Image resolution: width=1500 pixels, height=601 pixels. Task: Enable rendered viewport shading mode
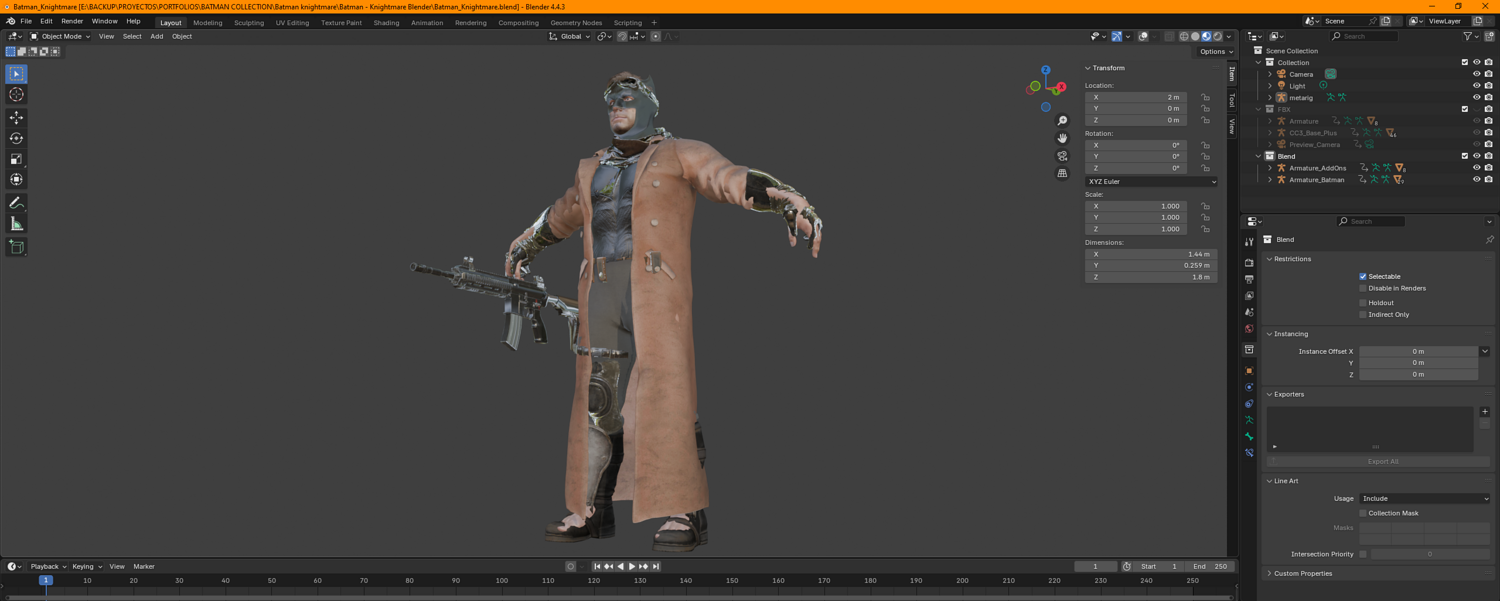1218,37
